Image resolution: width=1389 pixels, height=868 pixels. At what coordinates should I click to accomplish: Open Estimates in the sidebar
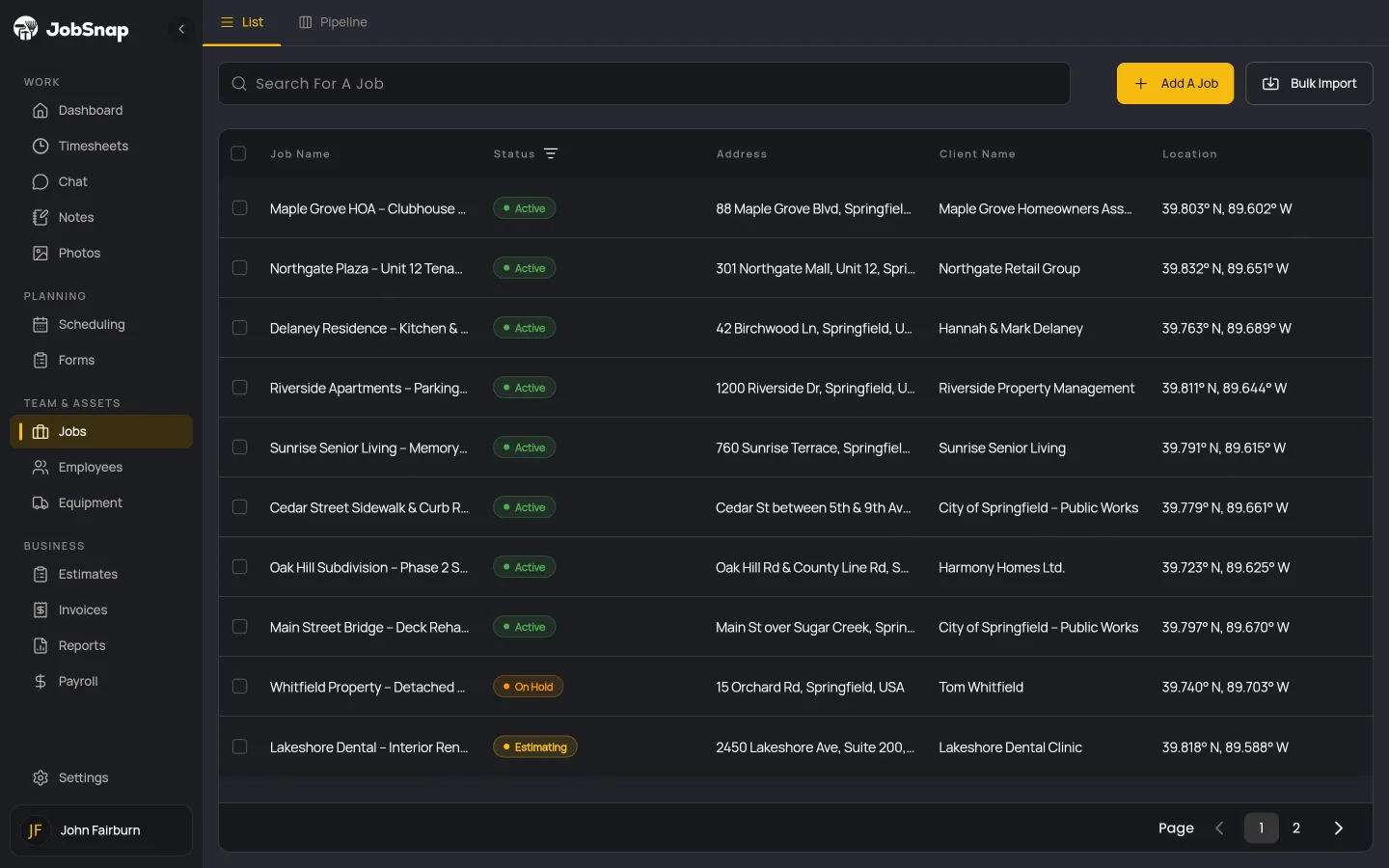tap(101, 574)
